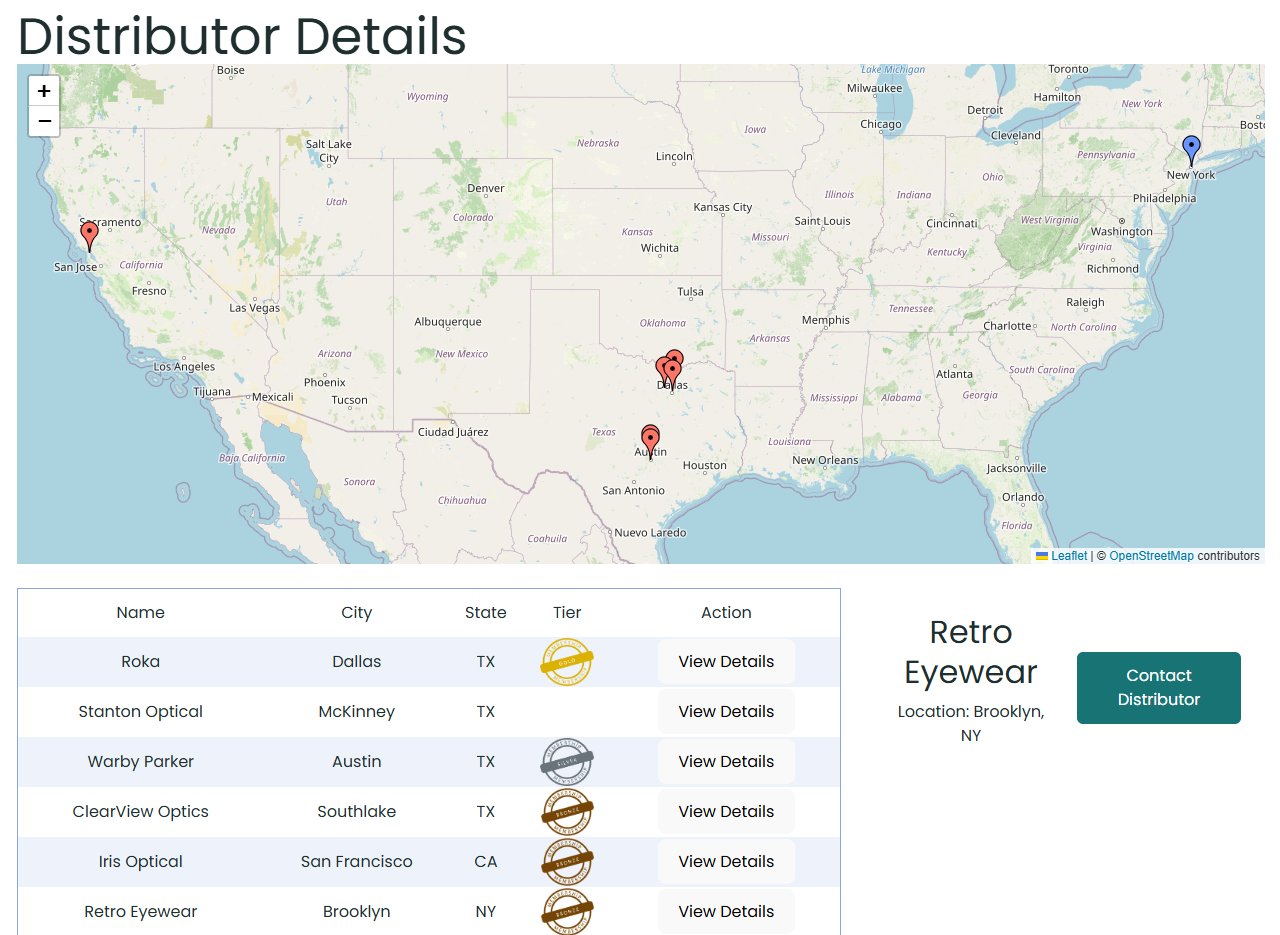
Task: Select the Retro Eyewear table name cell
Action: coord(141,912)
